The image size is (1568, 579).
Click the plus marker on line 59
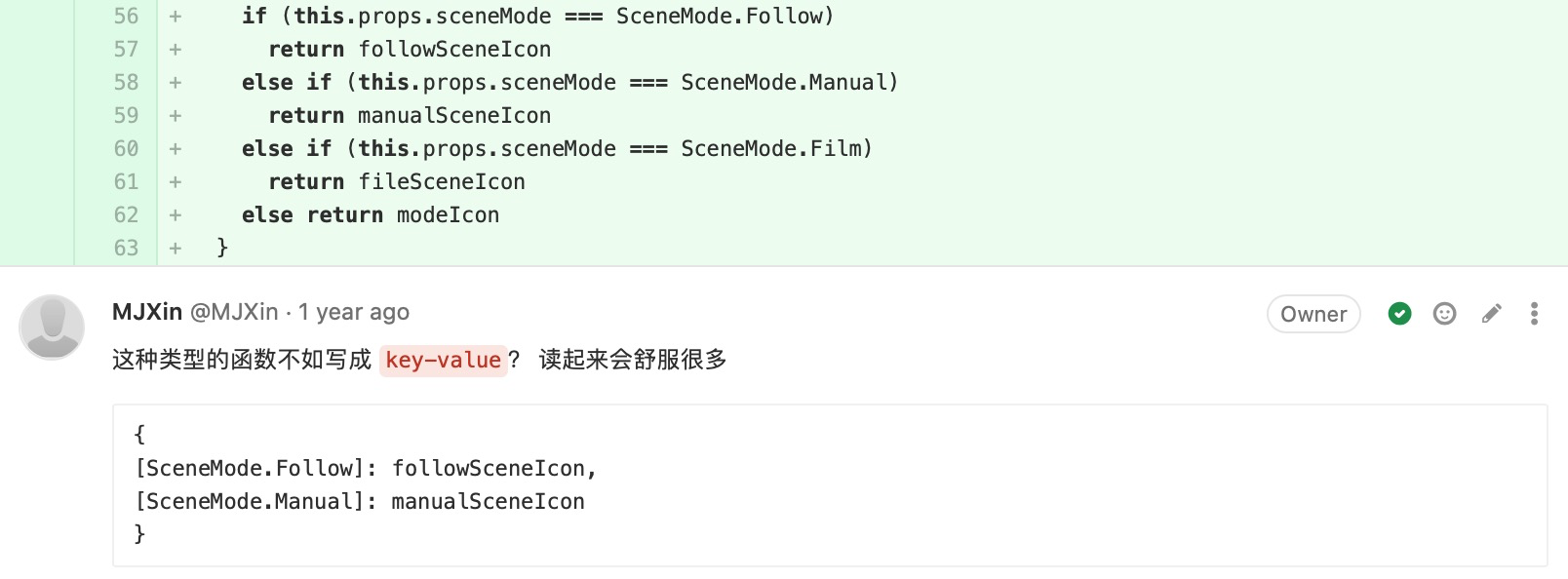(x=176, y=116)
